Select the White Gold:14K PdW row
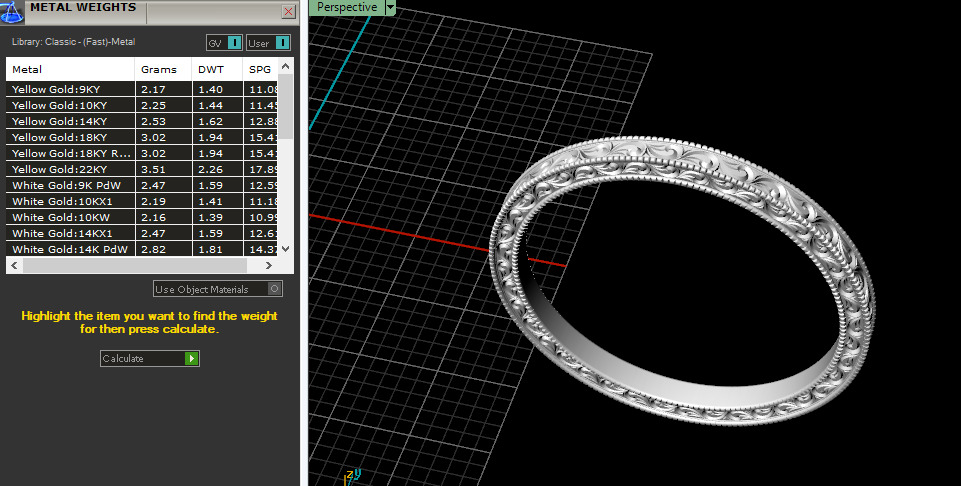This screenshot has width=961, height=486. coord(142,249)
